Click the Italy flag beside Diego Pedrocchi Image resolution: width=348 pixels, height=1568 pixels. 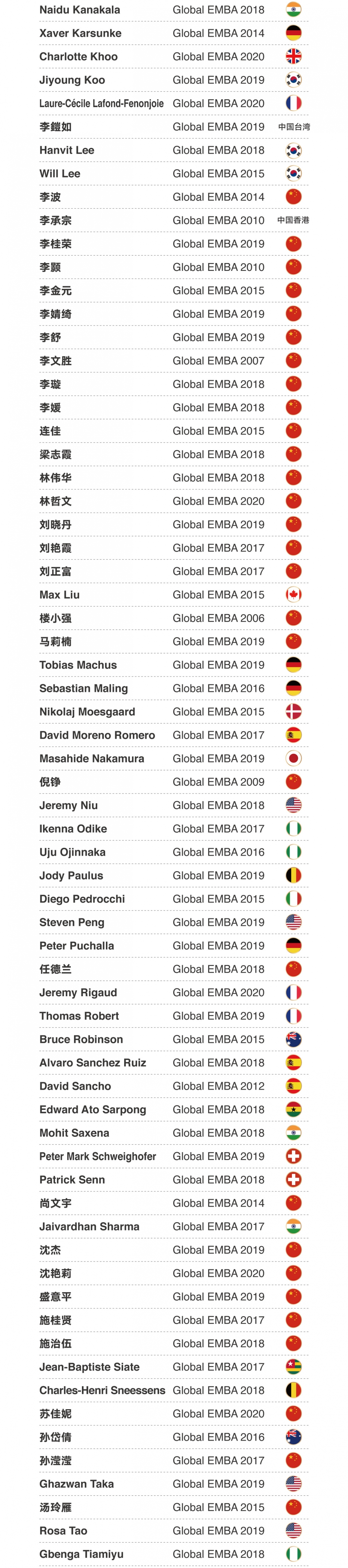(x=293, y=899)
